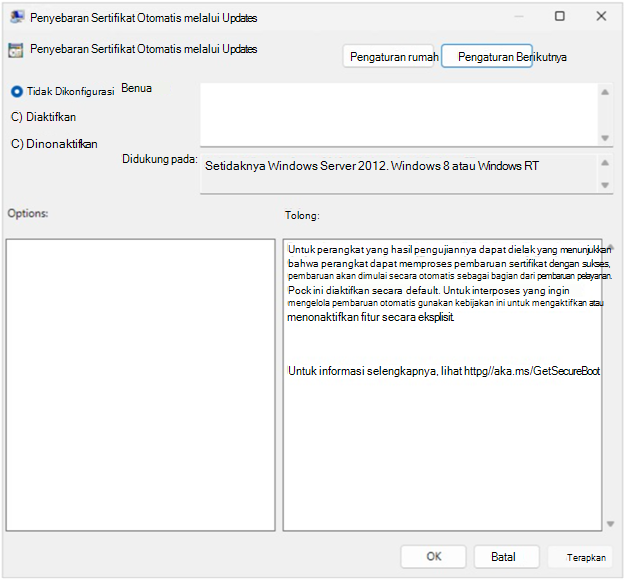Click the Pengaturan rumah button

(x=388, y=57)
